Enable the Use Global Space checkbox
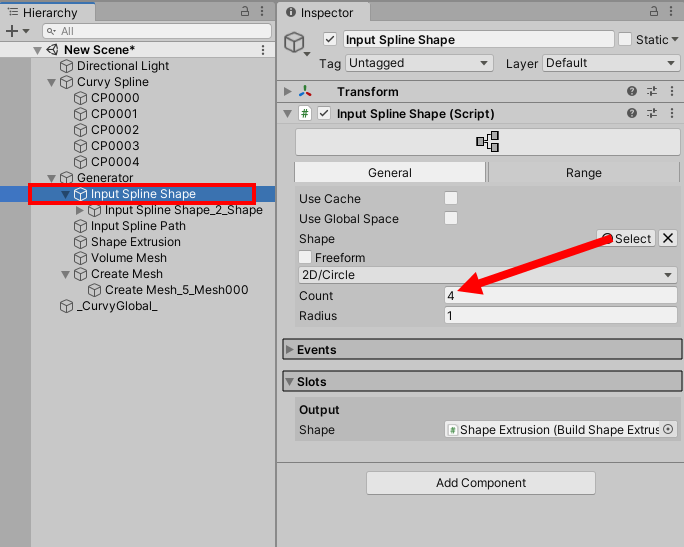 [x=451, y=218]
